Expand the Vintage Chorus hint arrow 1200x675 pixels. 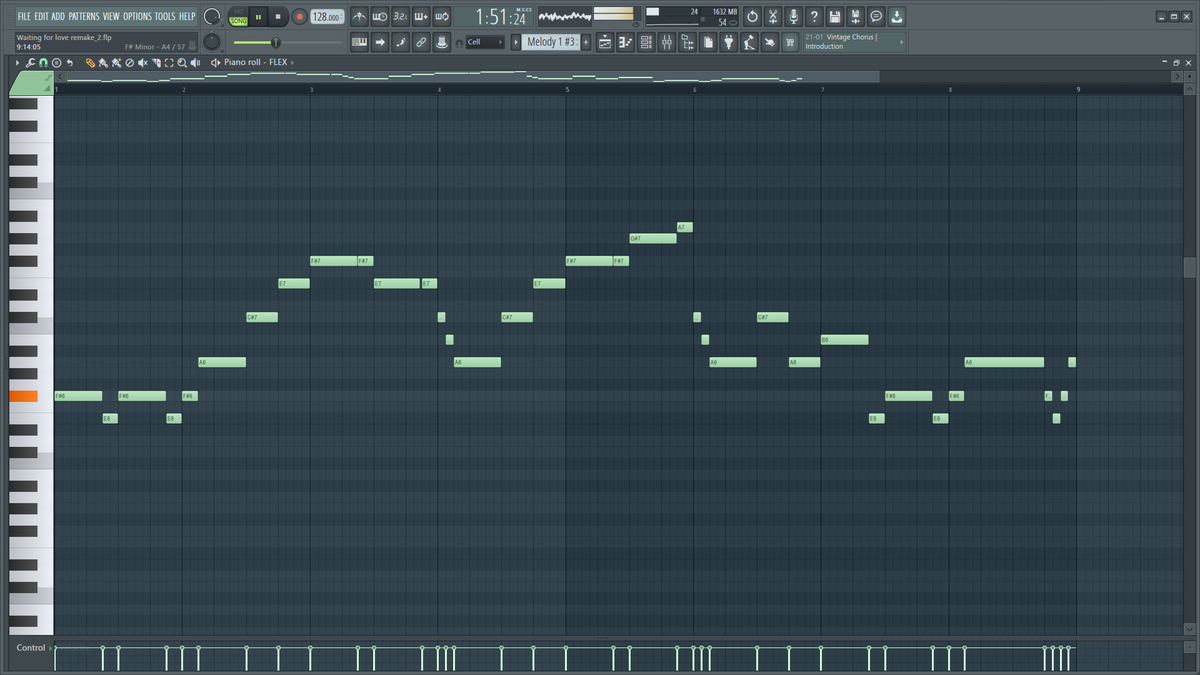902,42
